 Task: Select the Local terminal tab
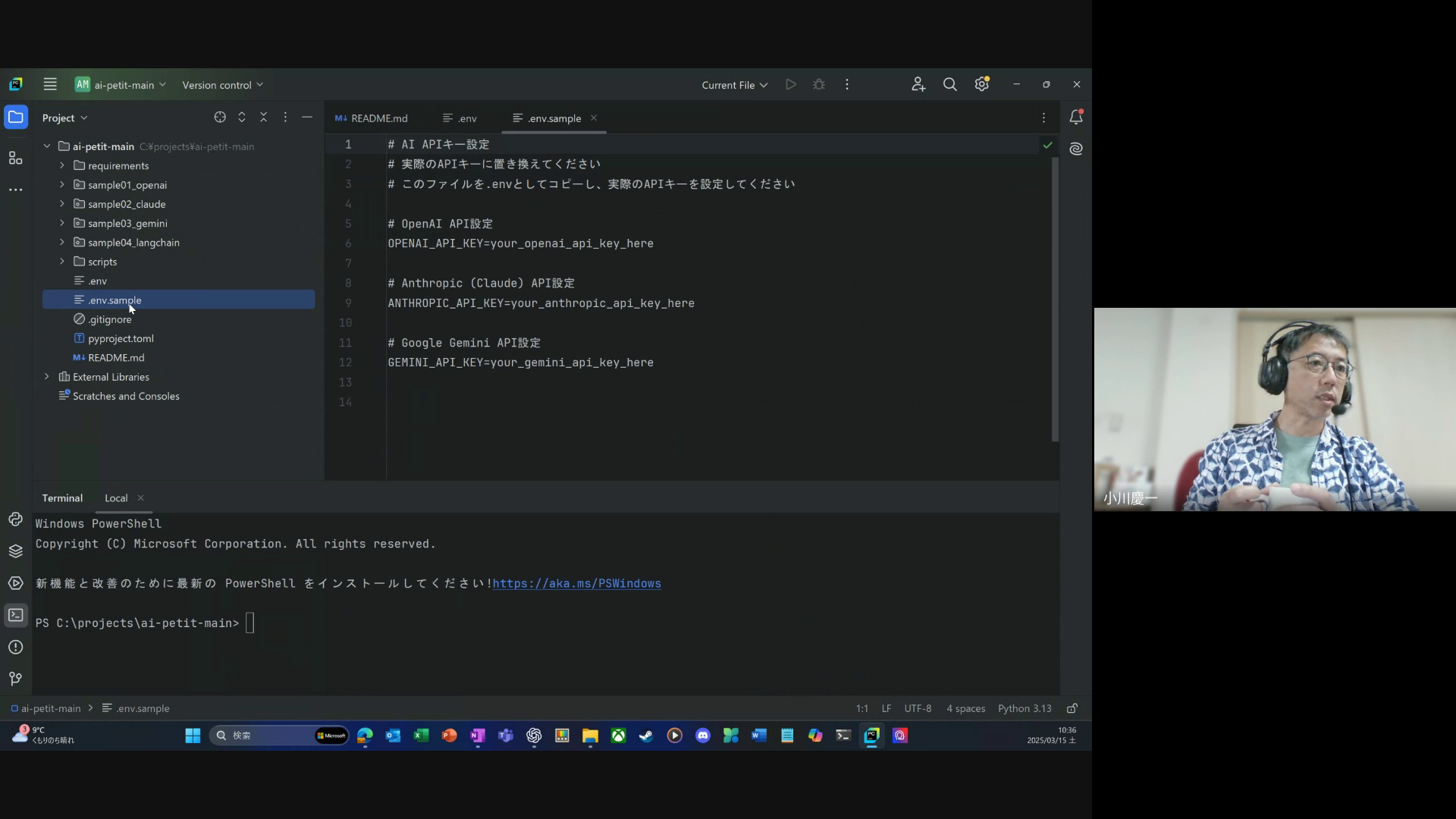pos(116,498)
